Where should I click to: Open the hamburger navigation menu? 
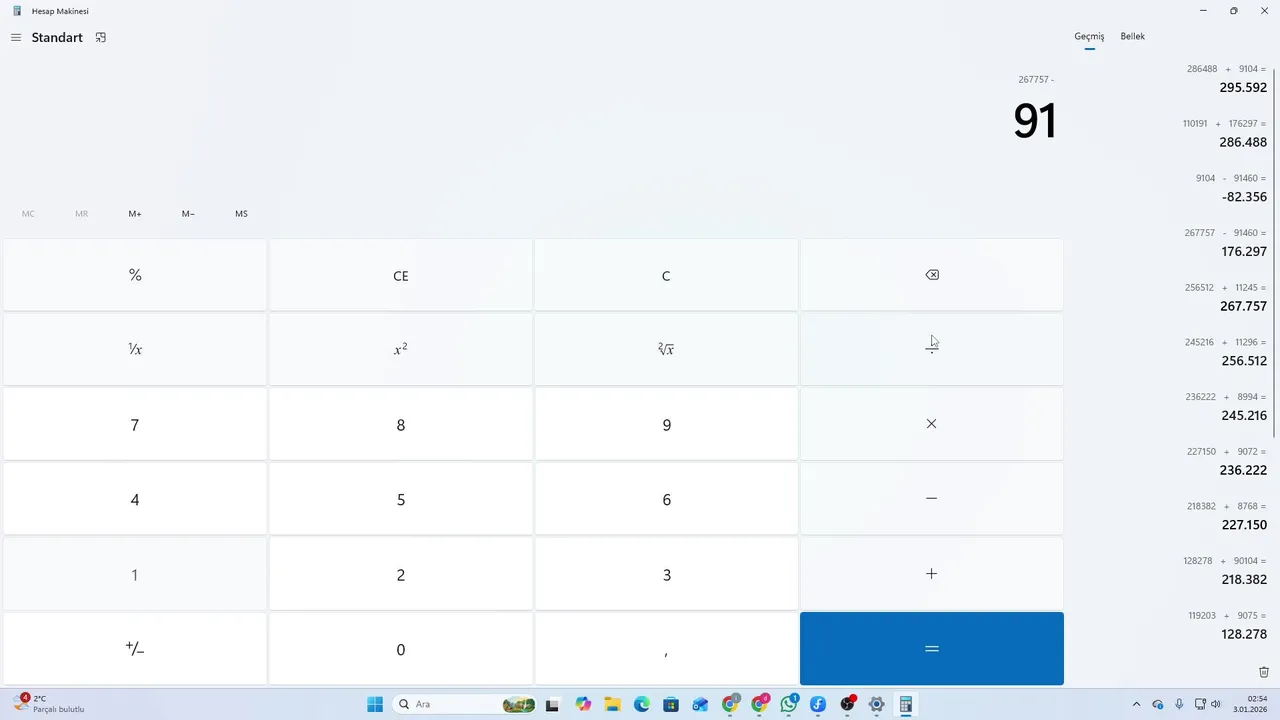(16, 38)
